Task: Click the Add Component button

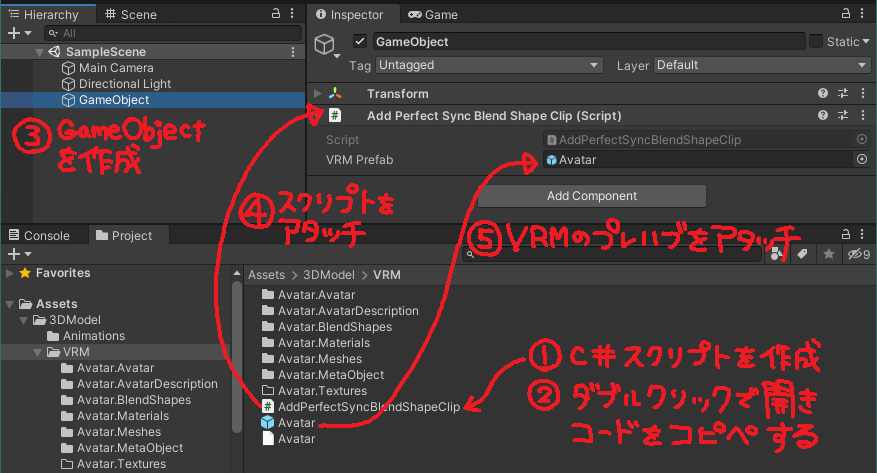Action: (x=592, y=196)
